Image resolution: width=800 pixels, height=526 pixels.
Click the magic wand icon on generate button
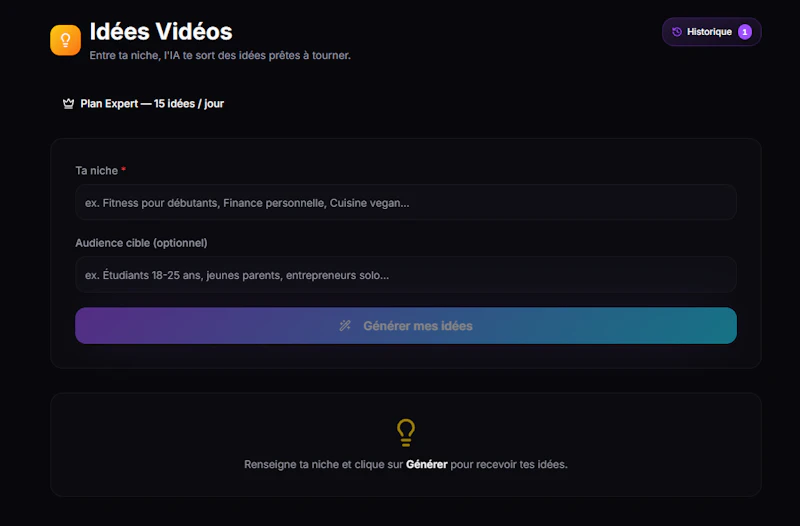[x=345, y=325]
